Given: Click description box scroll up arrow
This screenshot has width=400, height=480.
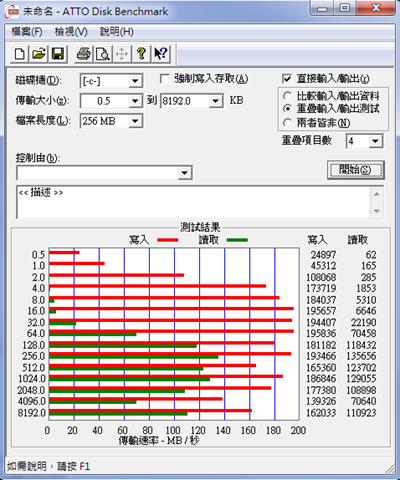Looking at the screenshot, I should pyautogui.click(x=377, y=194).
